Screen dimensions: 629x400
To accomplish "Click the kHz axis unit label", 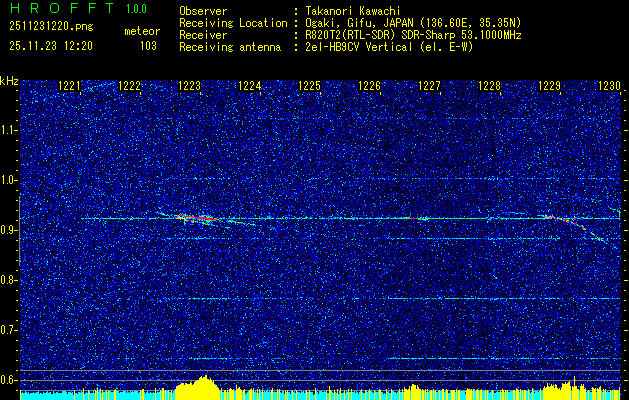I will pyautogui.click(x=9, y=81).
